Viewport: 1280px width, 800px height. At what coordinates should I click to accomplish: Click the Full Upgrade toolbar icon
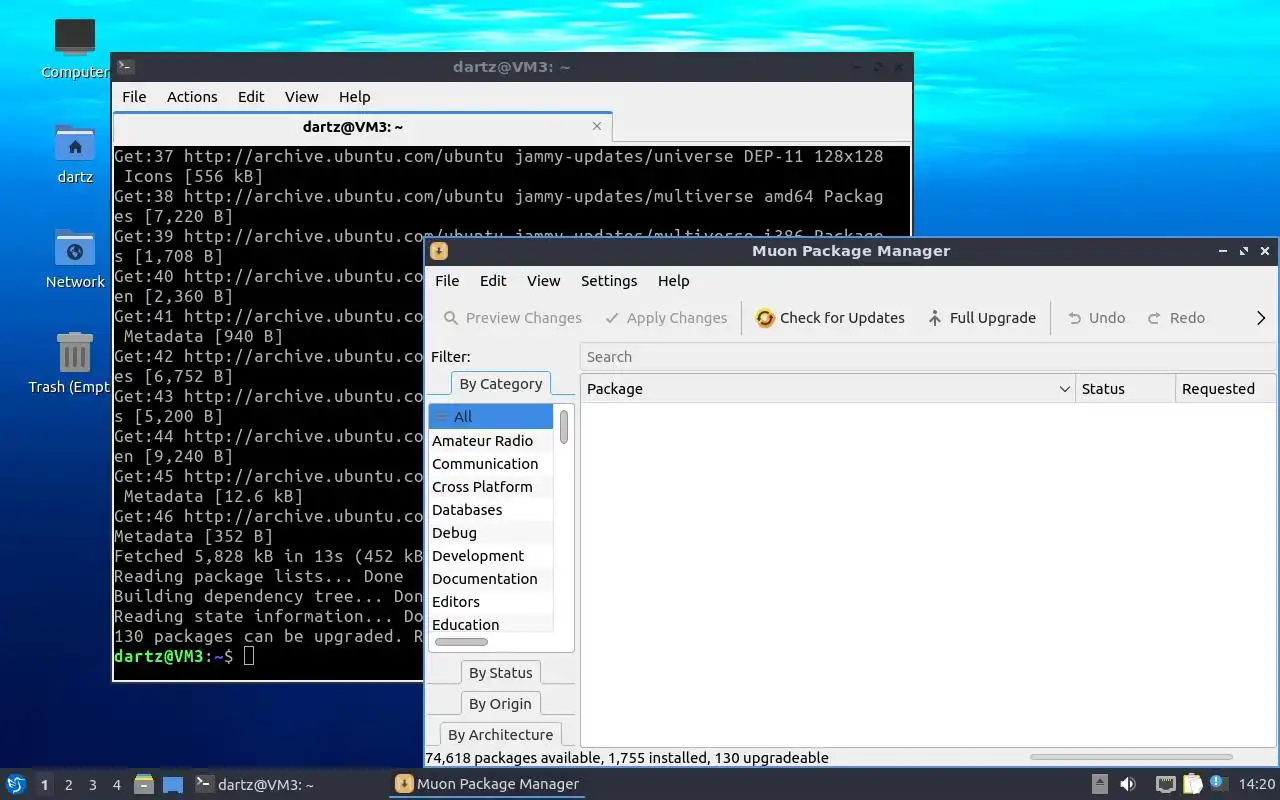(x=935, y=318)
